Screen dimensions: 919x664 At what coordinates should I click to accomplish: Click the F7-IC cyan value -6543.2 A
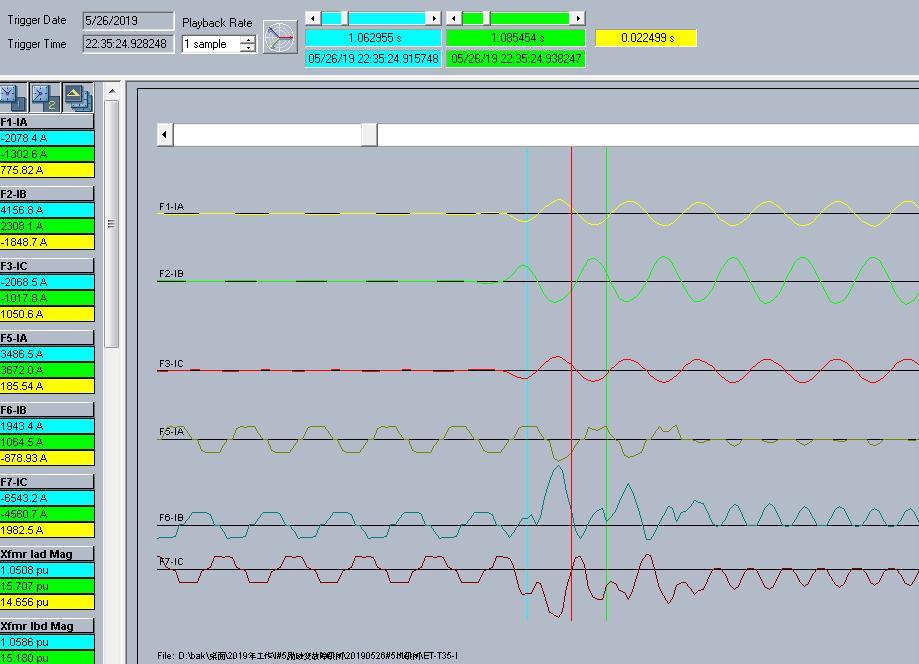(47, 499)
